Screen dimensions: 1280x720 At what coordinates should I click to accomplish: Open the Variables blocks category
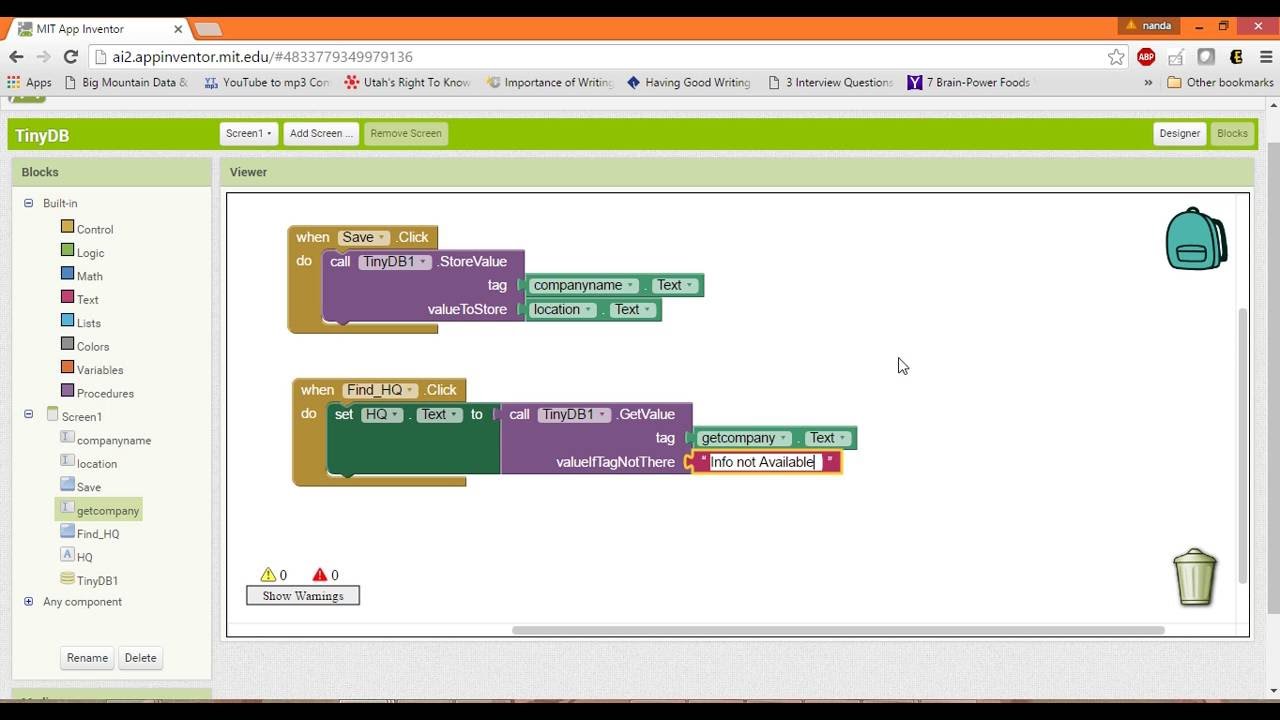[100, 370]
